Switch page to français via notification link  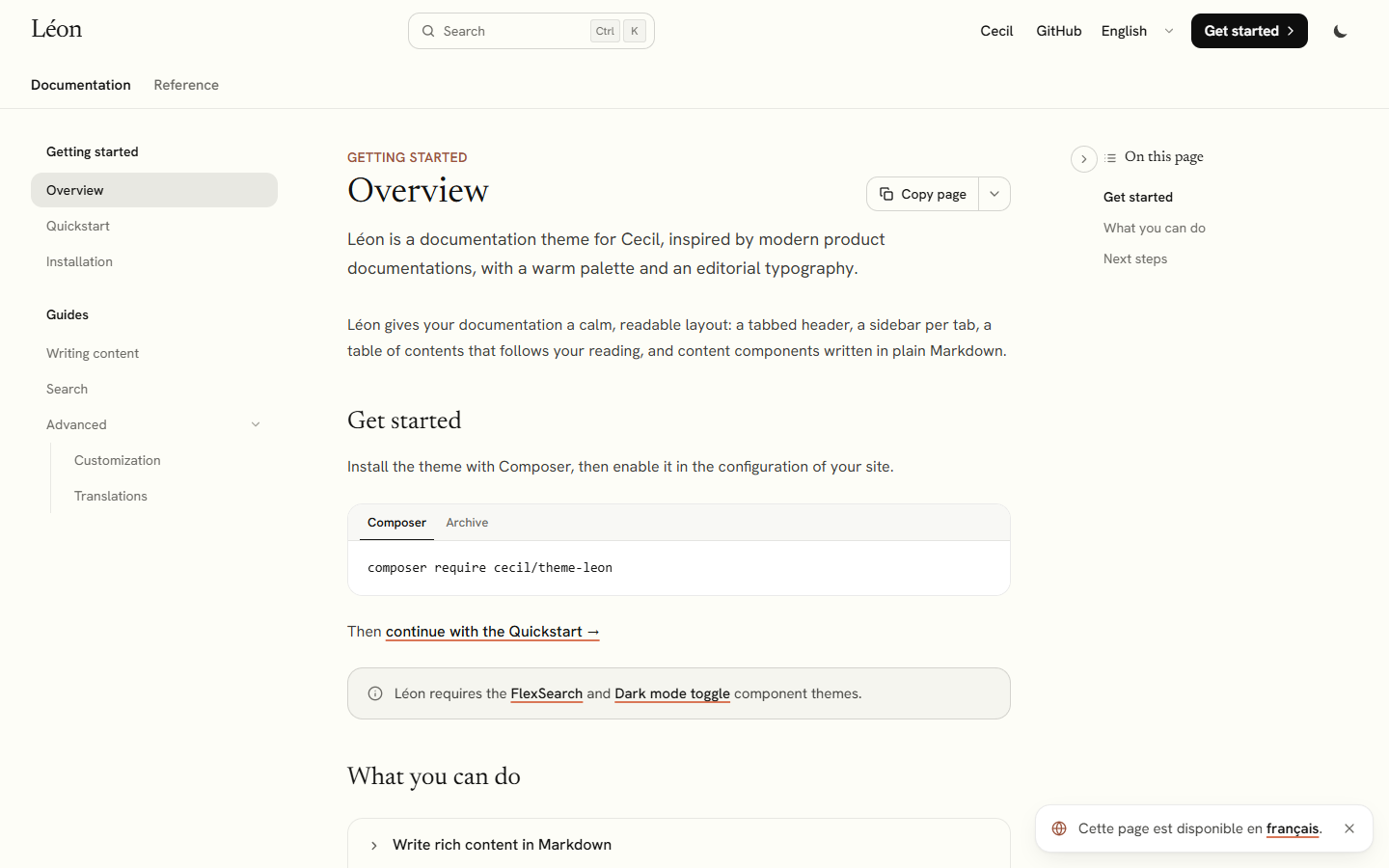pyautogui.click(x=1293, y=828)
